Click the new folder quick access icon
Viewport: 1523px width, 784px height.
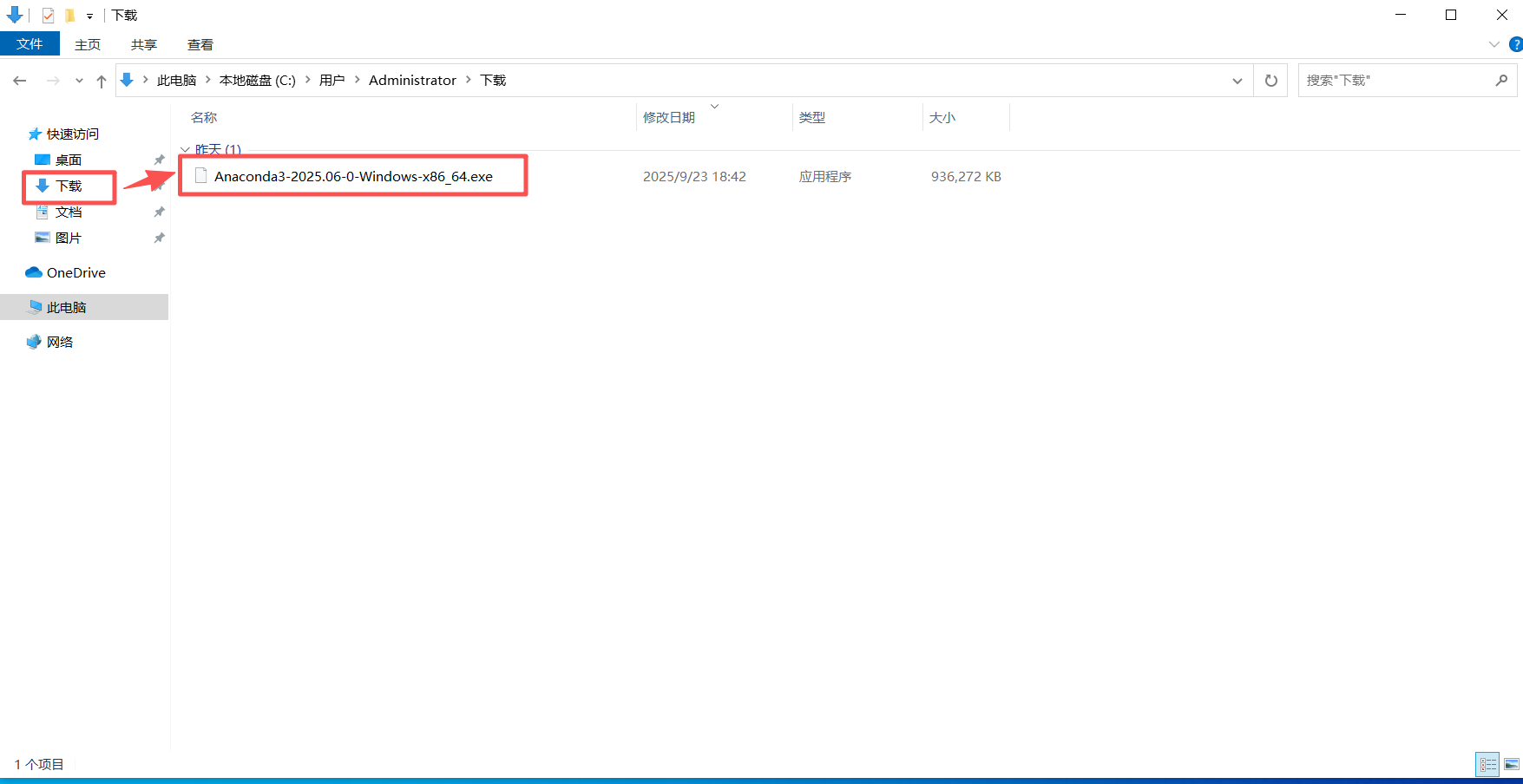(70, 15)
